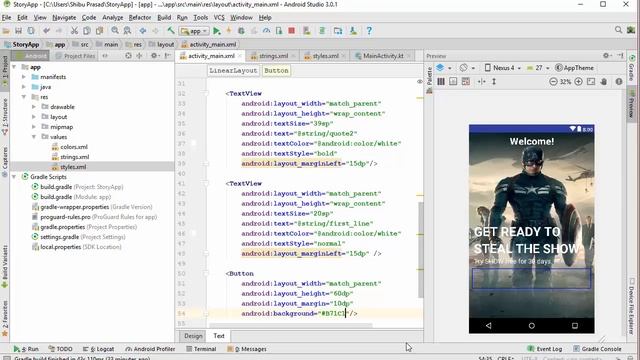The height and width of the screenshot is (360, 640).
Task: Click the Make Project hammer icon
Action: (171, 31)
